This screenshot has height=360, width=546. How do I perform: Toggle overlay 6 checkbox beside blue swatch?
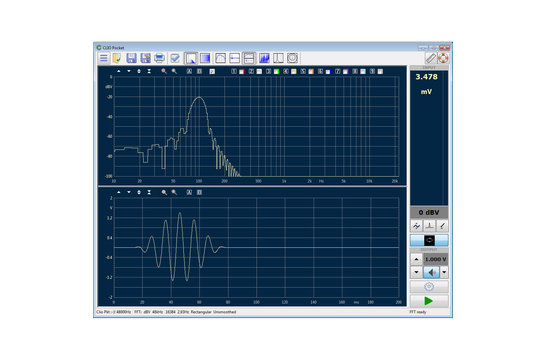click(320, 71)
